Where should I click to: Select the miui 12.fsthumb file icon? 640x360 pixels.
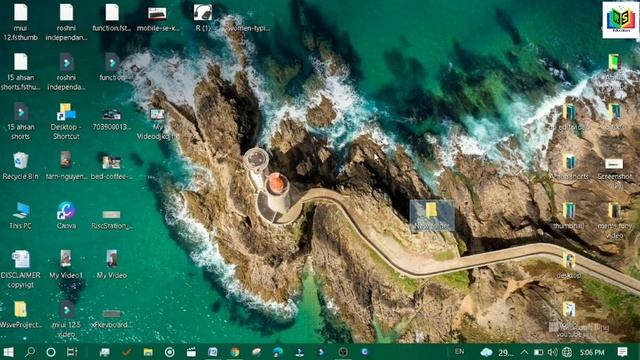(20, 13)
